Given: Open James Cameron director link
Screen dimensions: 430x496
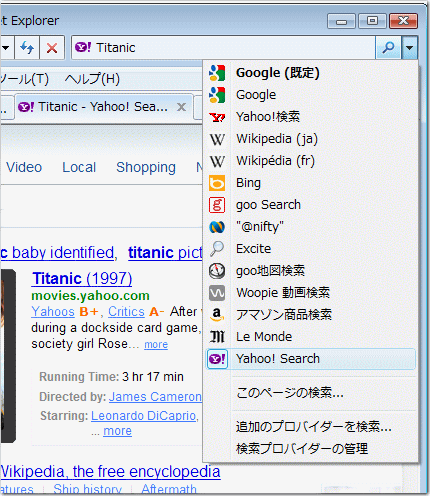Looking at the screenshot, I should (x=155, y=397).
